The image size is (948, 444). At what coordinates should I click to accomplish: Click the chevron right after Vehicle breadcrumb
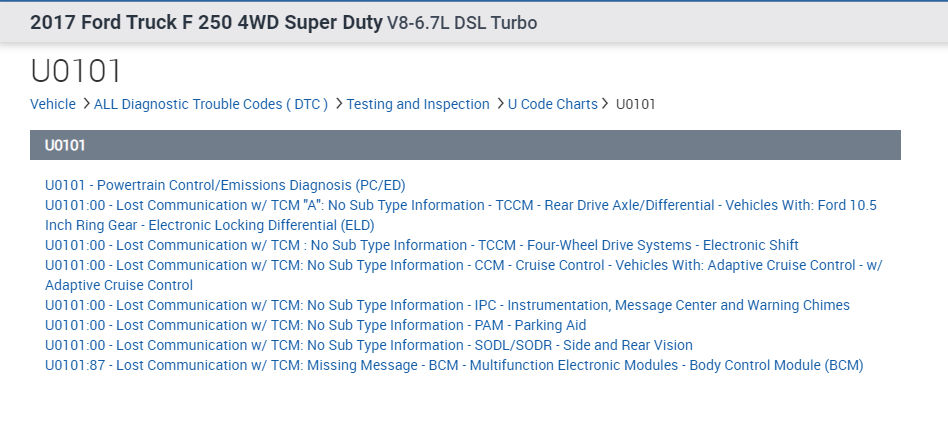(x=85, y=104)
